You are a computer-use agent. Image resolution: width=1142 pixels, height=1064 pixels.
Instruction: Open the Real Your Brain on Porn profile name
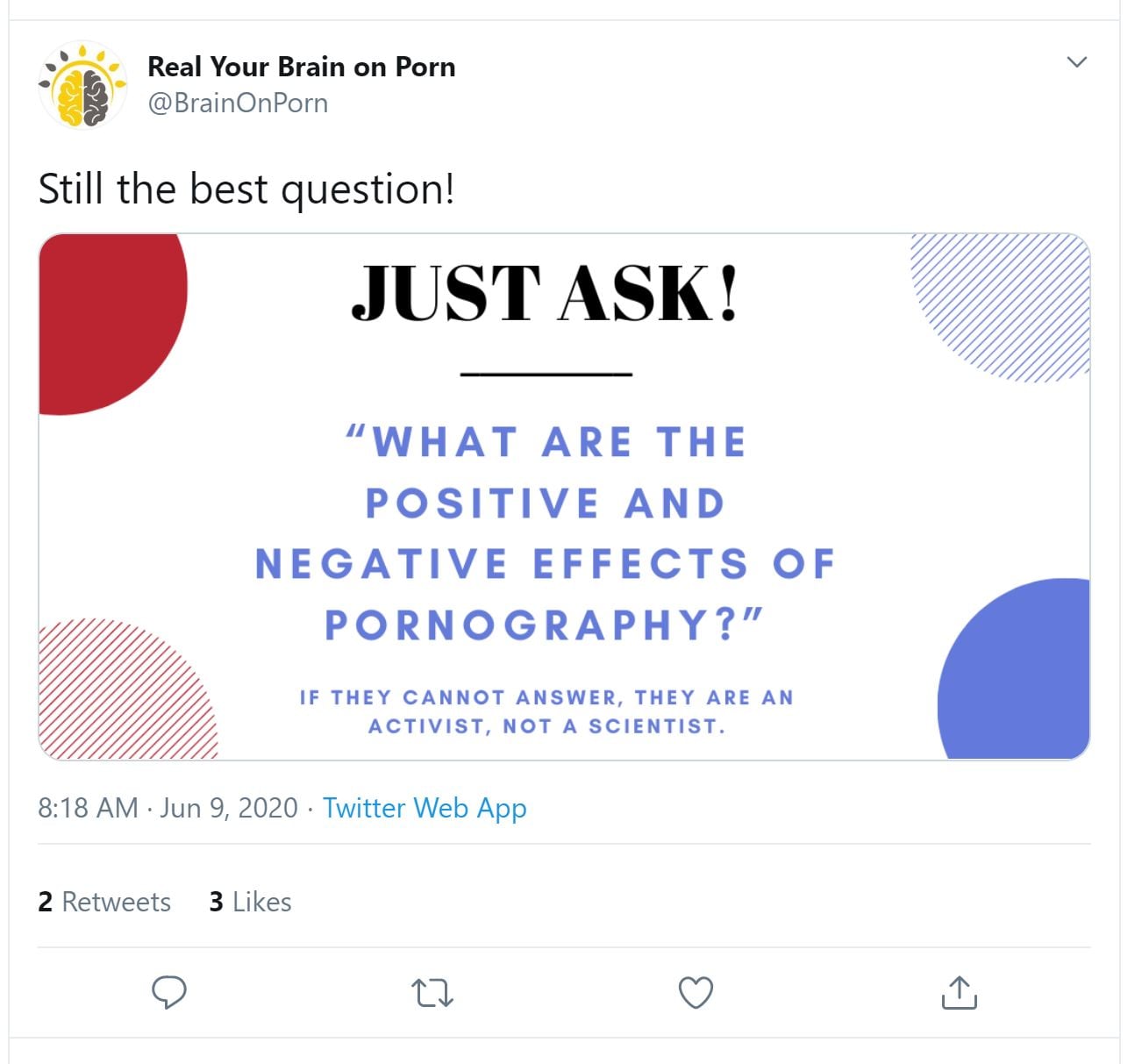[301, 67]
